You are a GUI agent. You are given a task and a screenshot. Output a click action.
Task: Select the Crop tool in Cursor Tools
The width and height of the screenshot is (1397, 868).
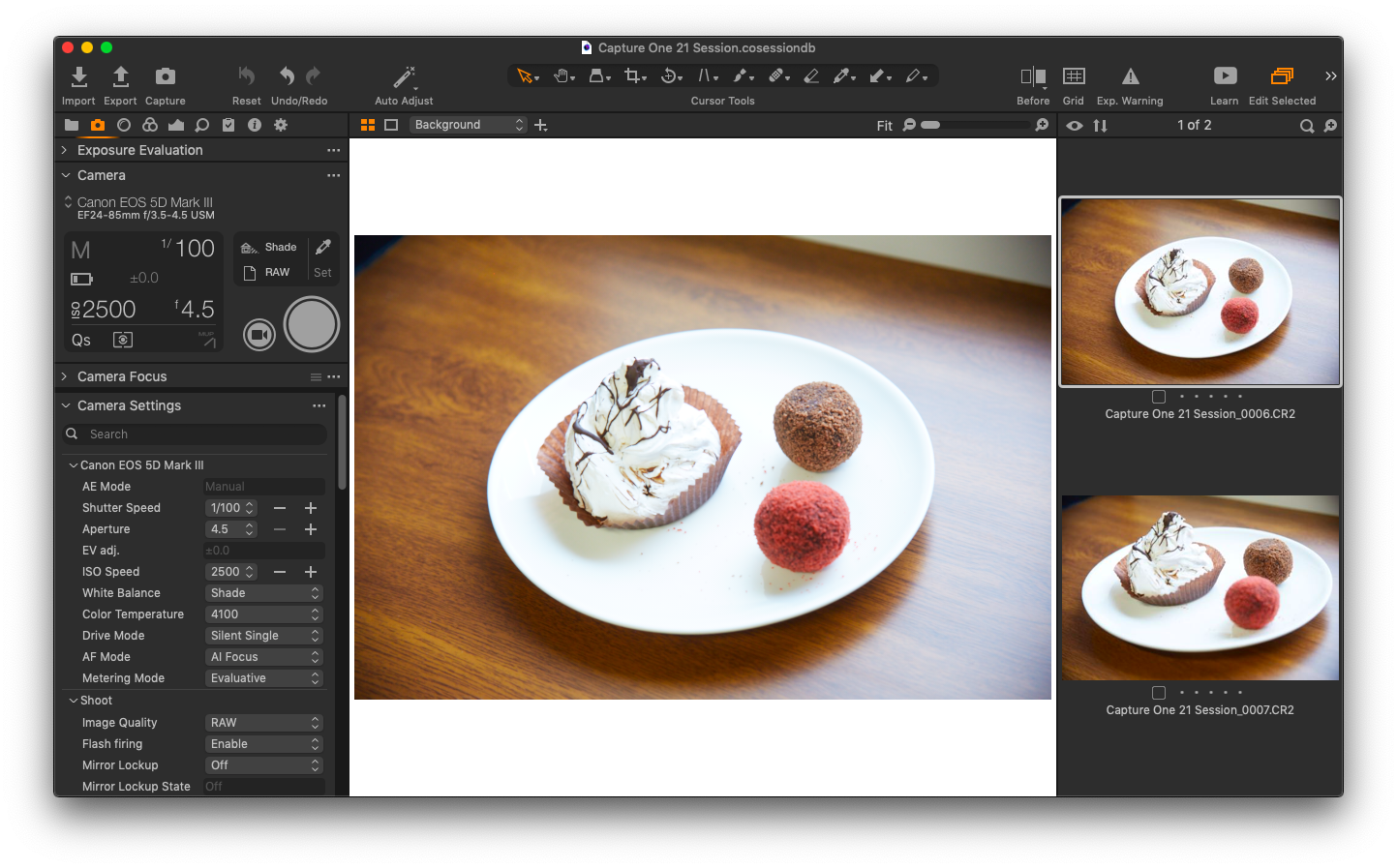[635, 75]
